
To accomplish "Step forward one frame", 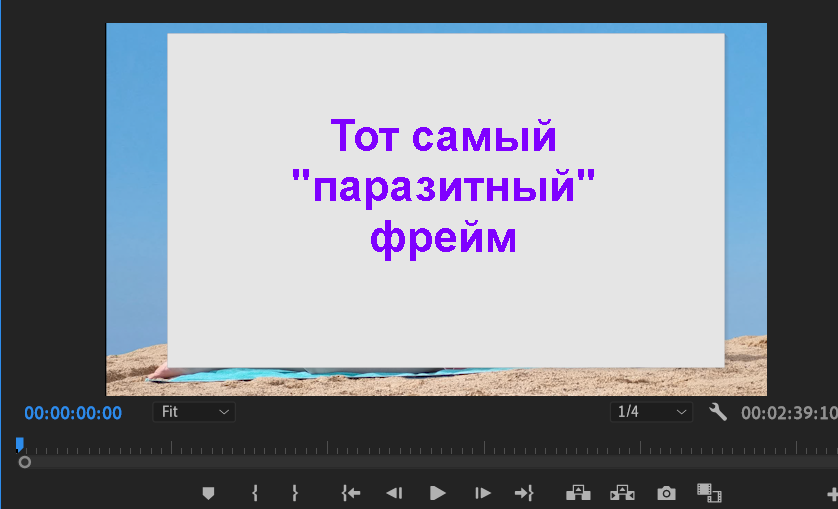I will (482, 493).
